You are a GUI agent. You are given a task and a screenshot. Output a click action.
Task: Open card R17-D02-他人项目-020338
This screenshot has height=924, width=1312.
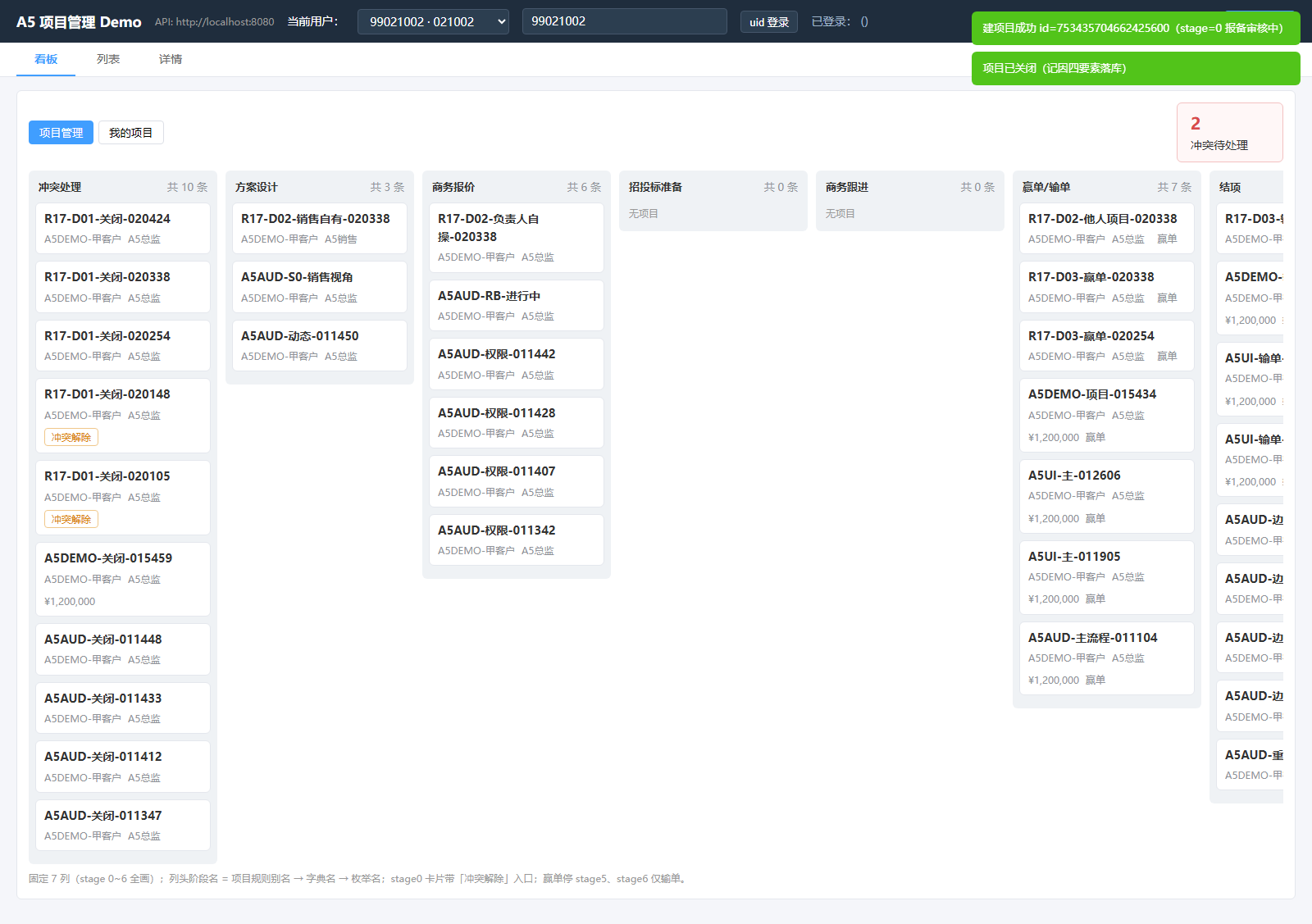click(x=1107, y=229)
